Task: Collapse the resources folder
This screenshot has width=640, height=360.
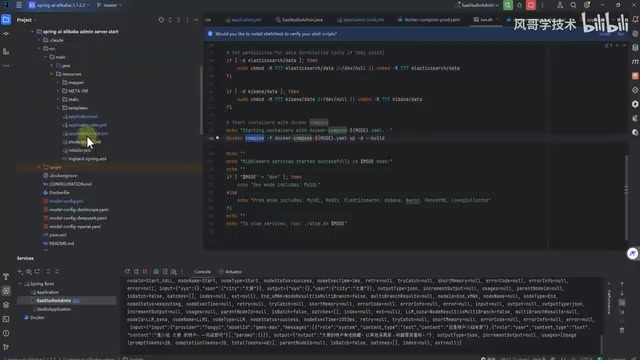Action: pos(52,74)
